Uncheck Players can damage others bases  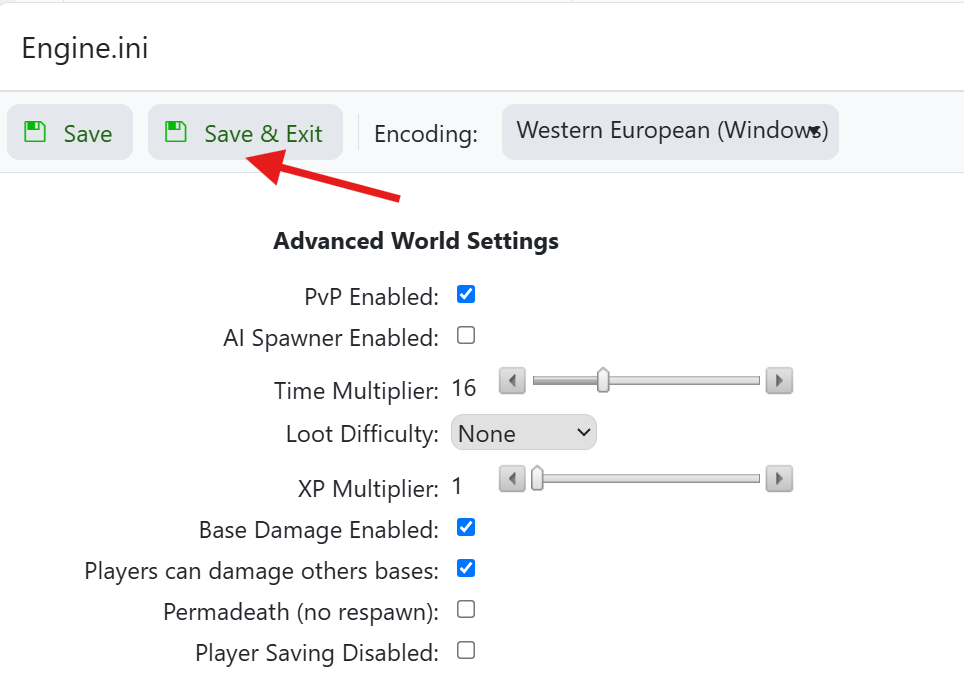pyautogui.click(x=465, y=568)
